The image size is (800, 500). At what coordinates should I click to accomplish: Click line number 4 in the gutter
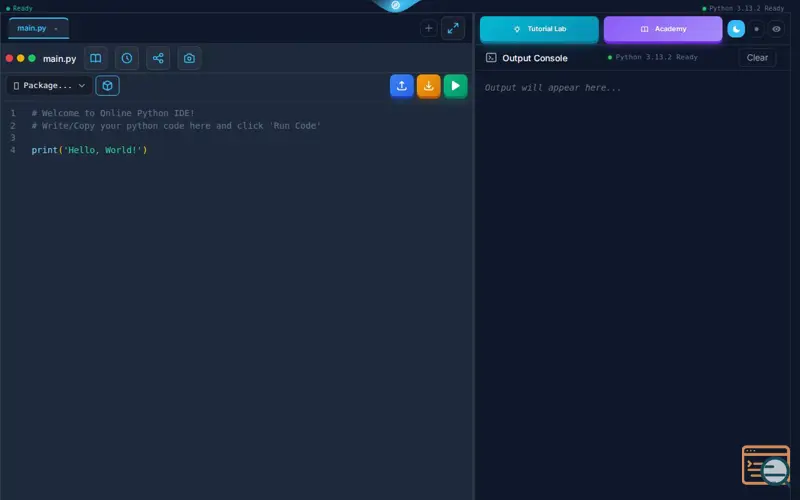(x=13, y=150)
